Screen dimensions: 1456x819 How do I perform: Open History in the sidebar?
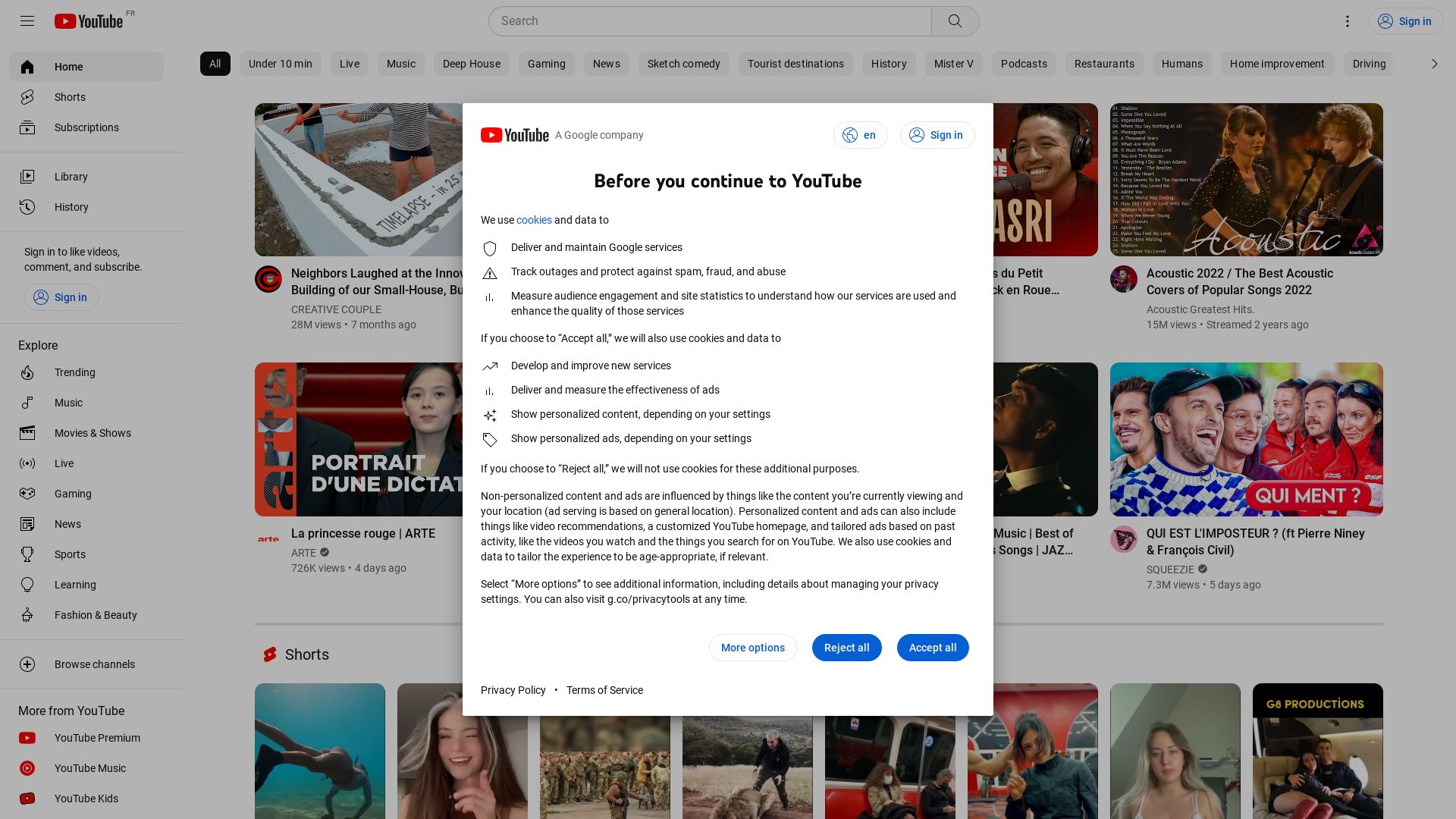coord(86,207)
